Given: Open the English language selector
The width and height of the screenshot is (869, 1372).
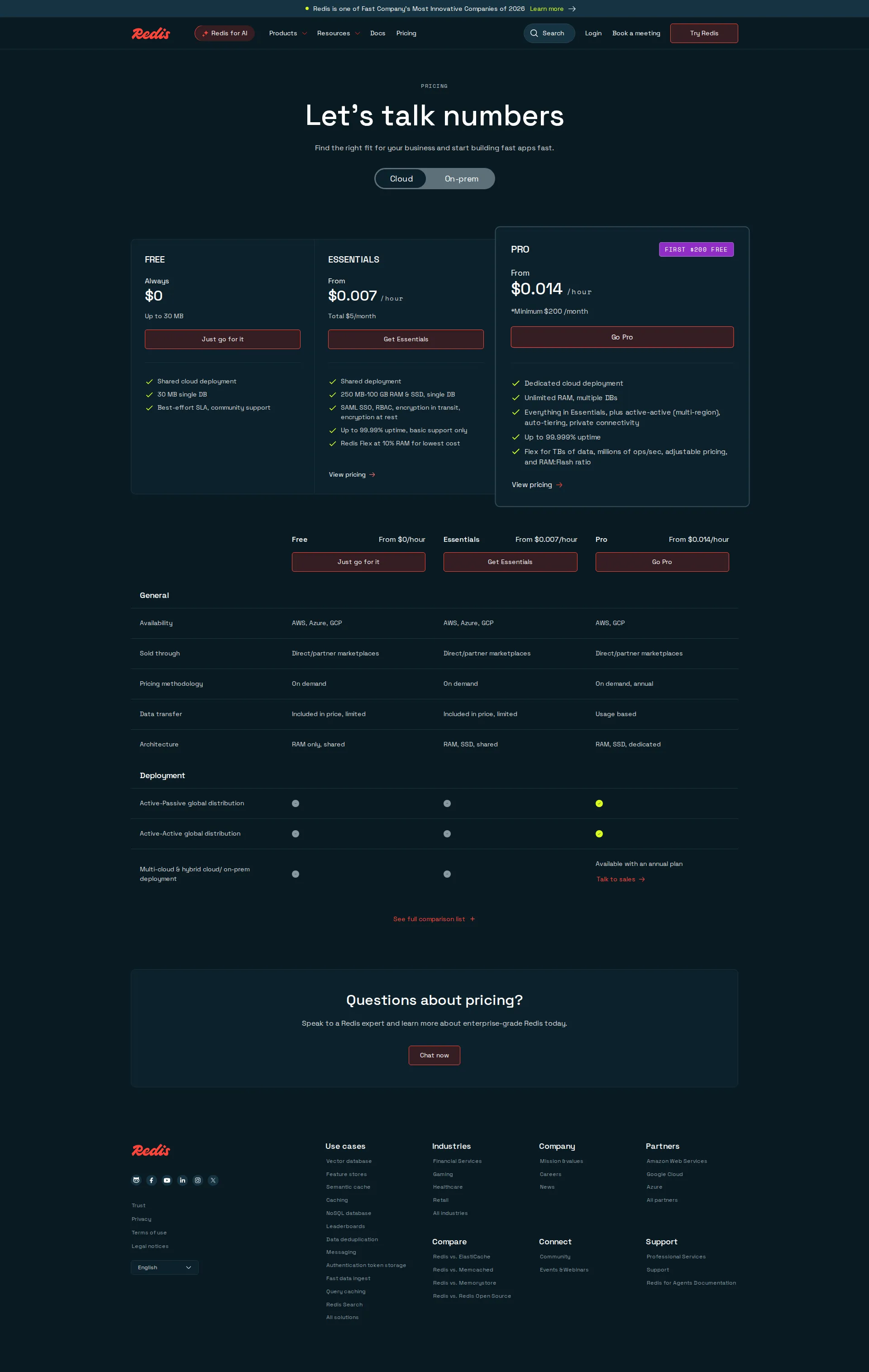Looking at the screenshot, I should pos(164,1267).
